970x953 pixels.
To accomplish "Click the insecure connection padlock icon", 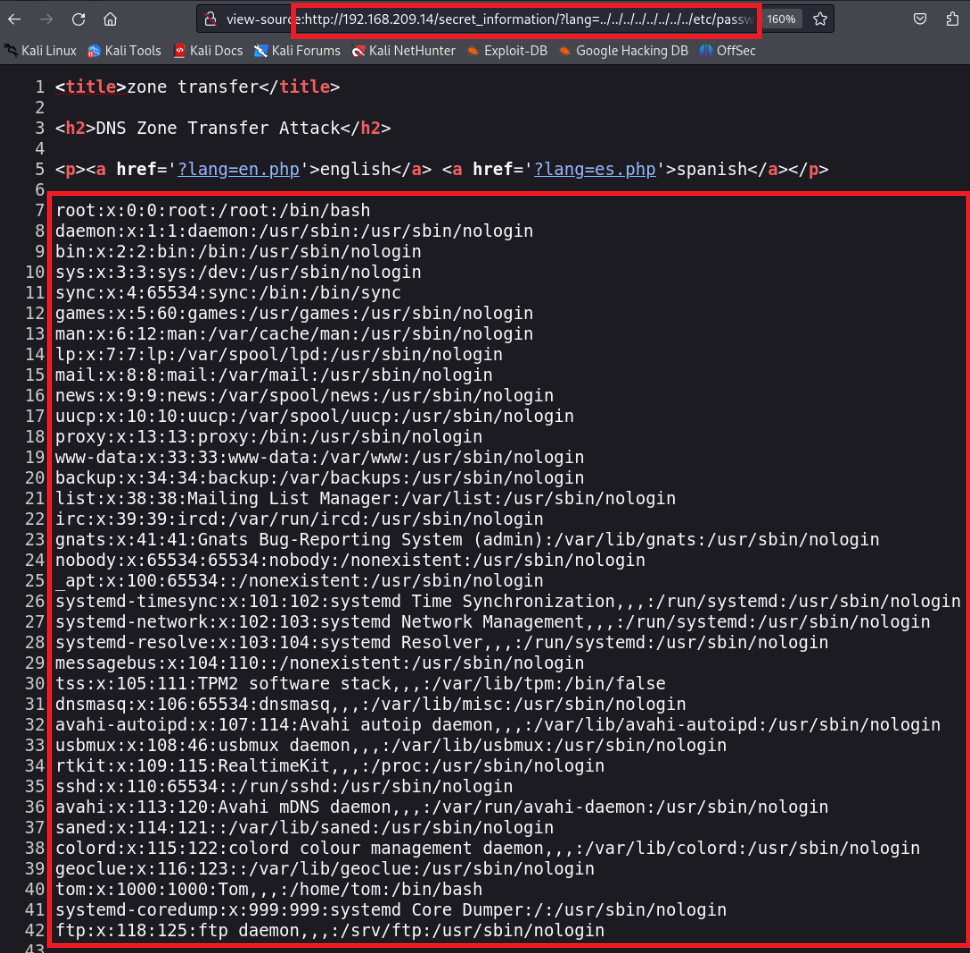I will [210, 19].
